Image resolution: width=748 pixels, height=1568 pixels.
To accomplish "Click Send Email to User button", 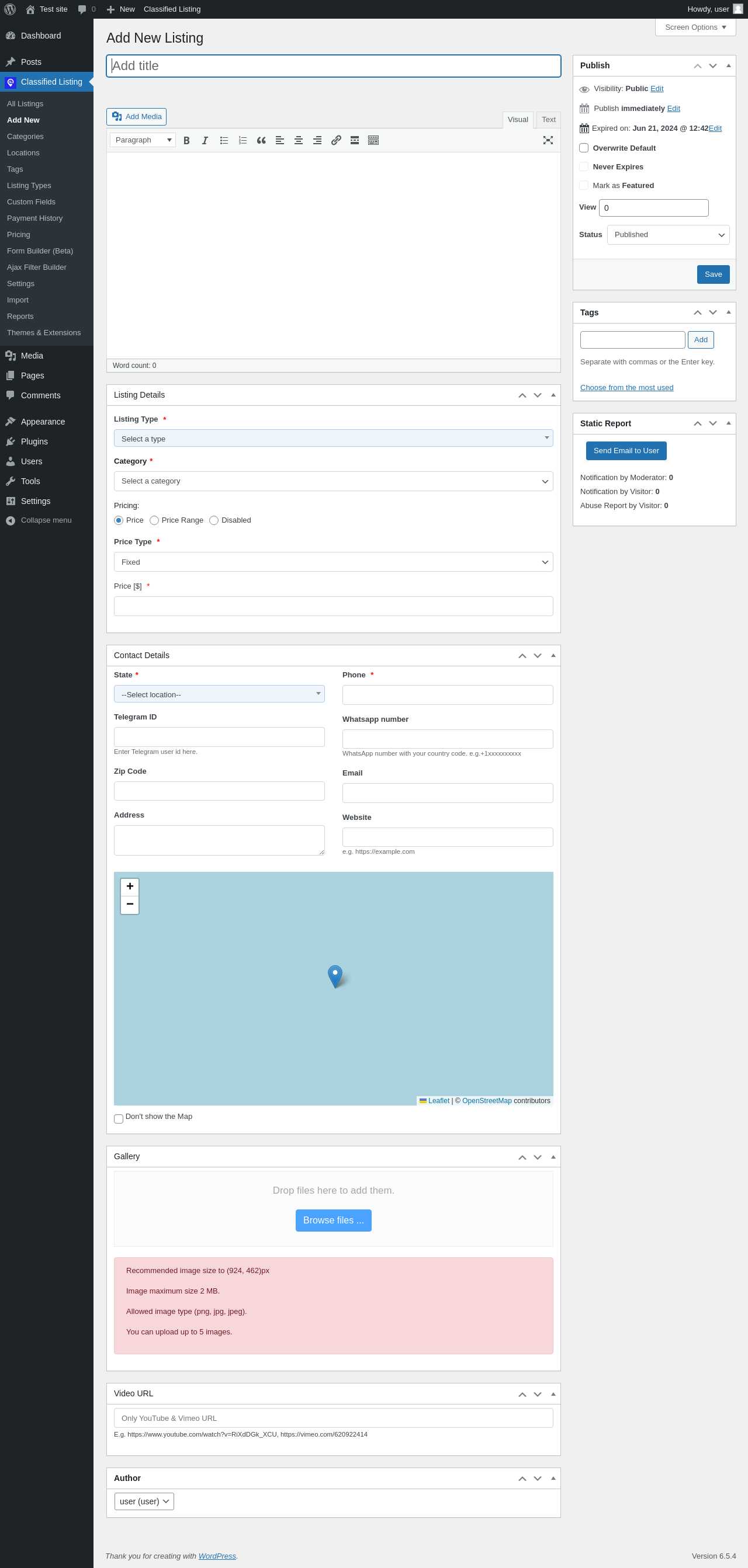I will point(626,451).
